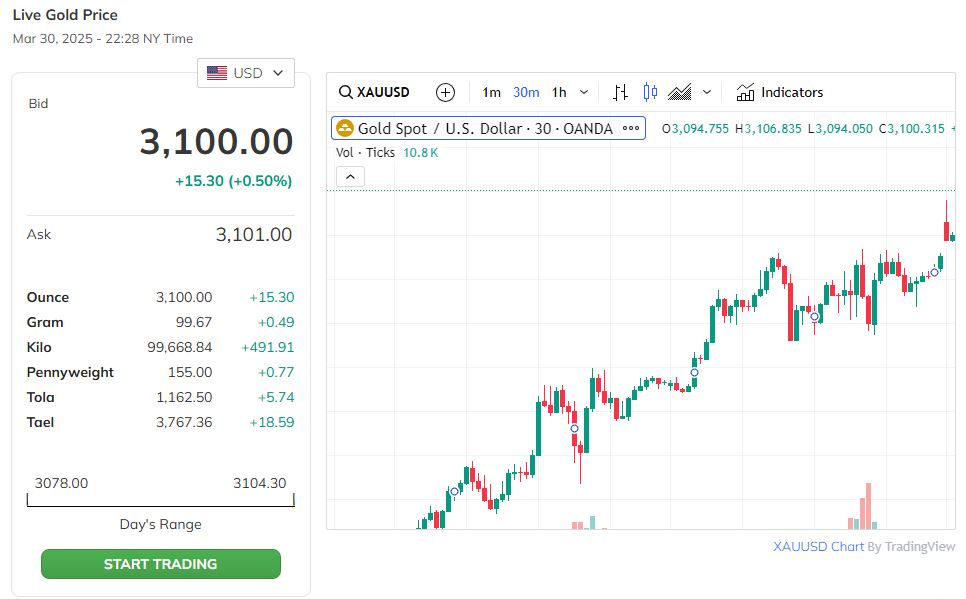Screen dimensions: 966x599
Task: Switch to 1h timeframe
Action: [x=559, y=92]
